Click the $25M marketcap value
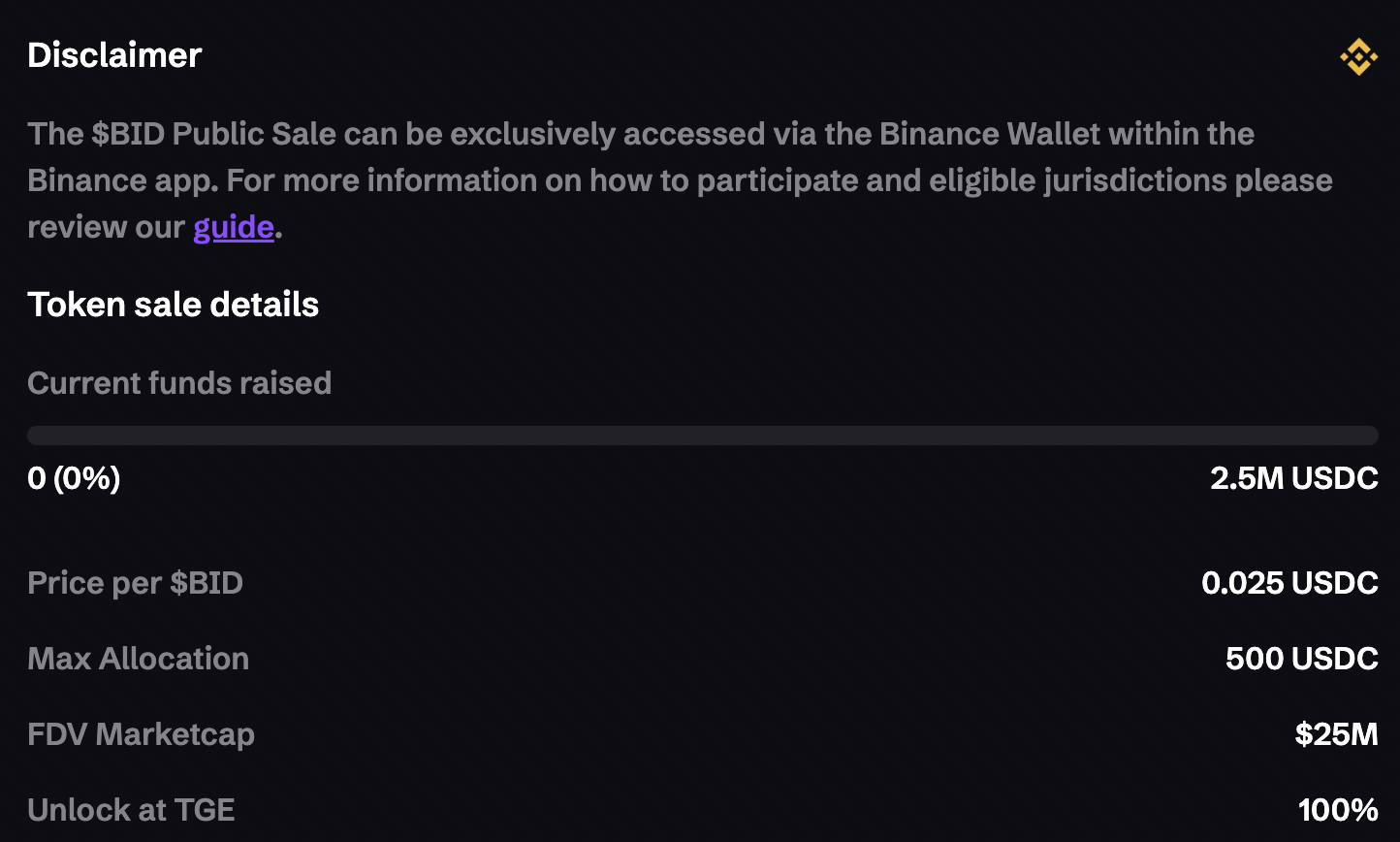The width and height of the screenshot is (1400, 842). (x=1336, y=734)
